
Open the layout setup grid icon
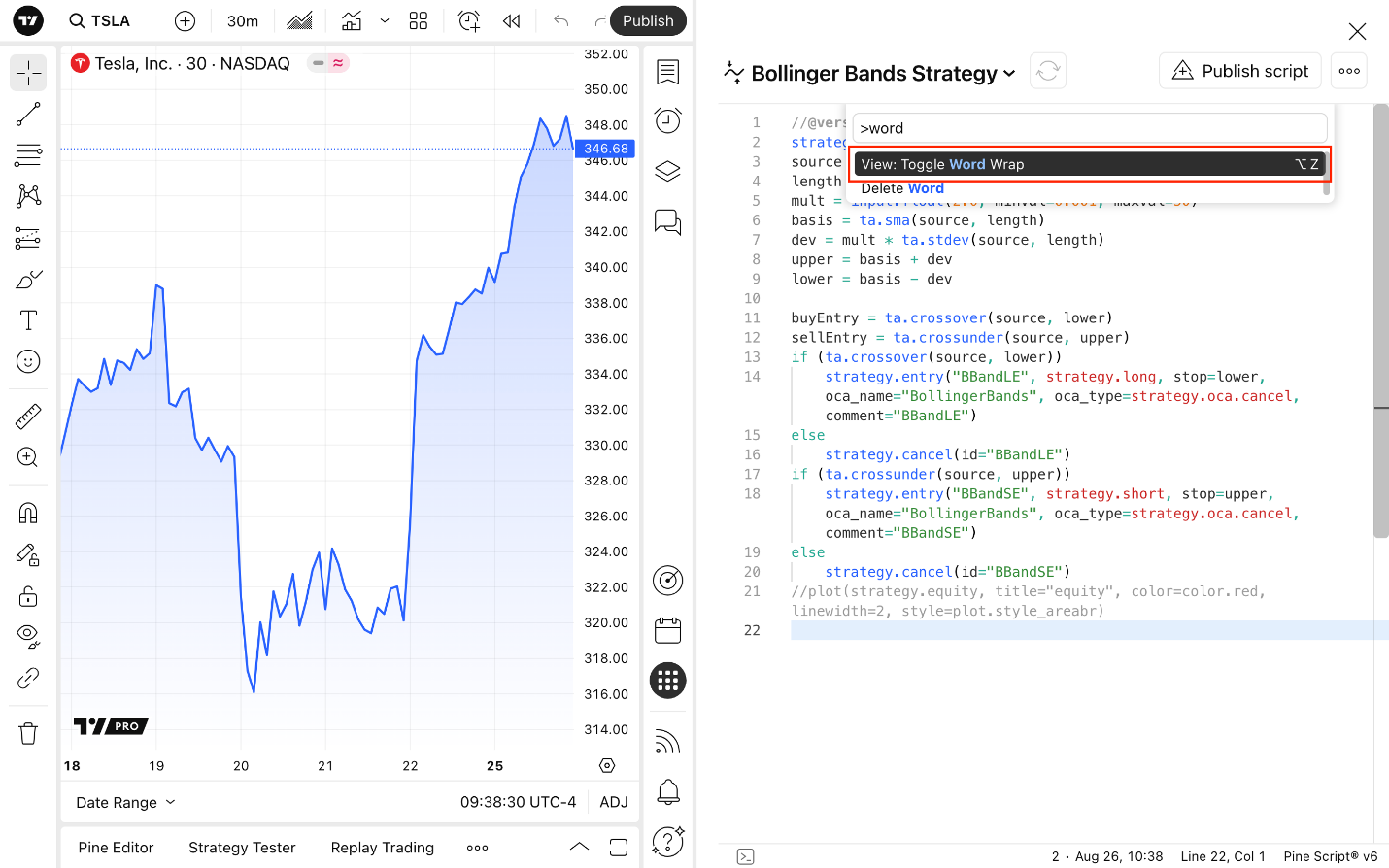419,20
